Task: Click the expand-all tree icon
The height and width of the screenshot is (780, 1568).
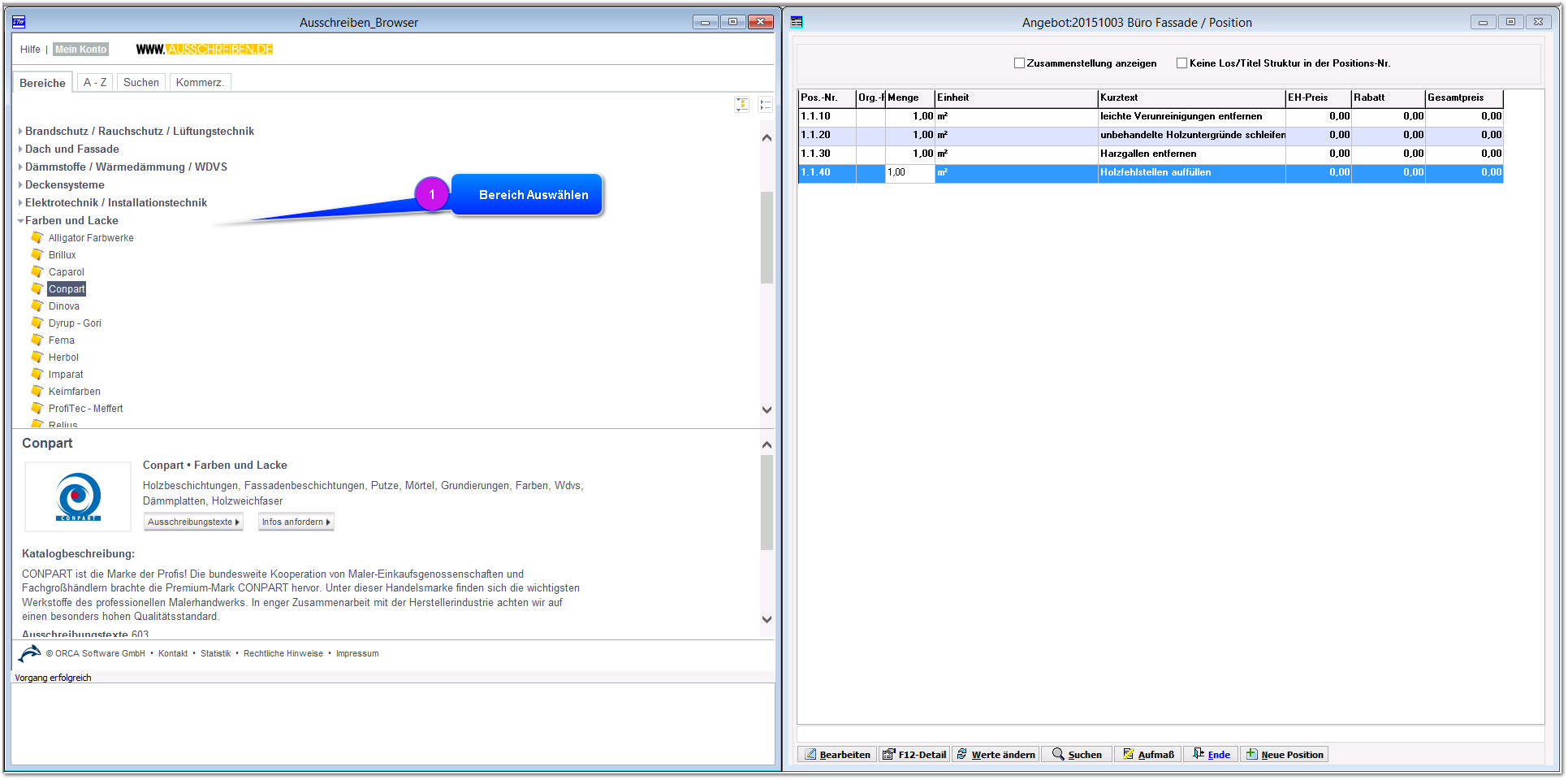Action: pyautogui.click(x=742, y=104)
